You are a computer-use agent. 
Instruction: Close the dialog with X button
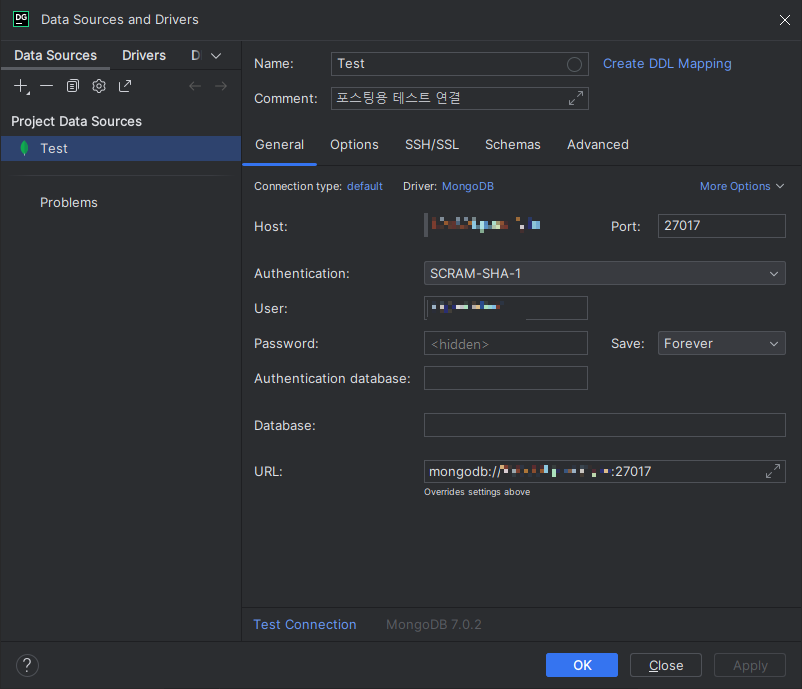point(785,20)
